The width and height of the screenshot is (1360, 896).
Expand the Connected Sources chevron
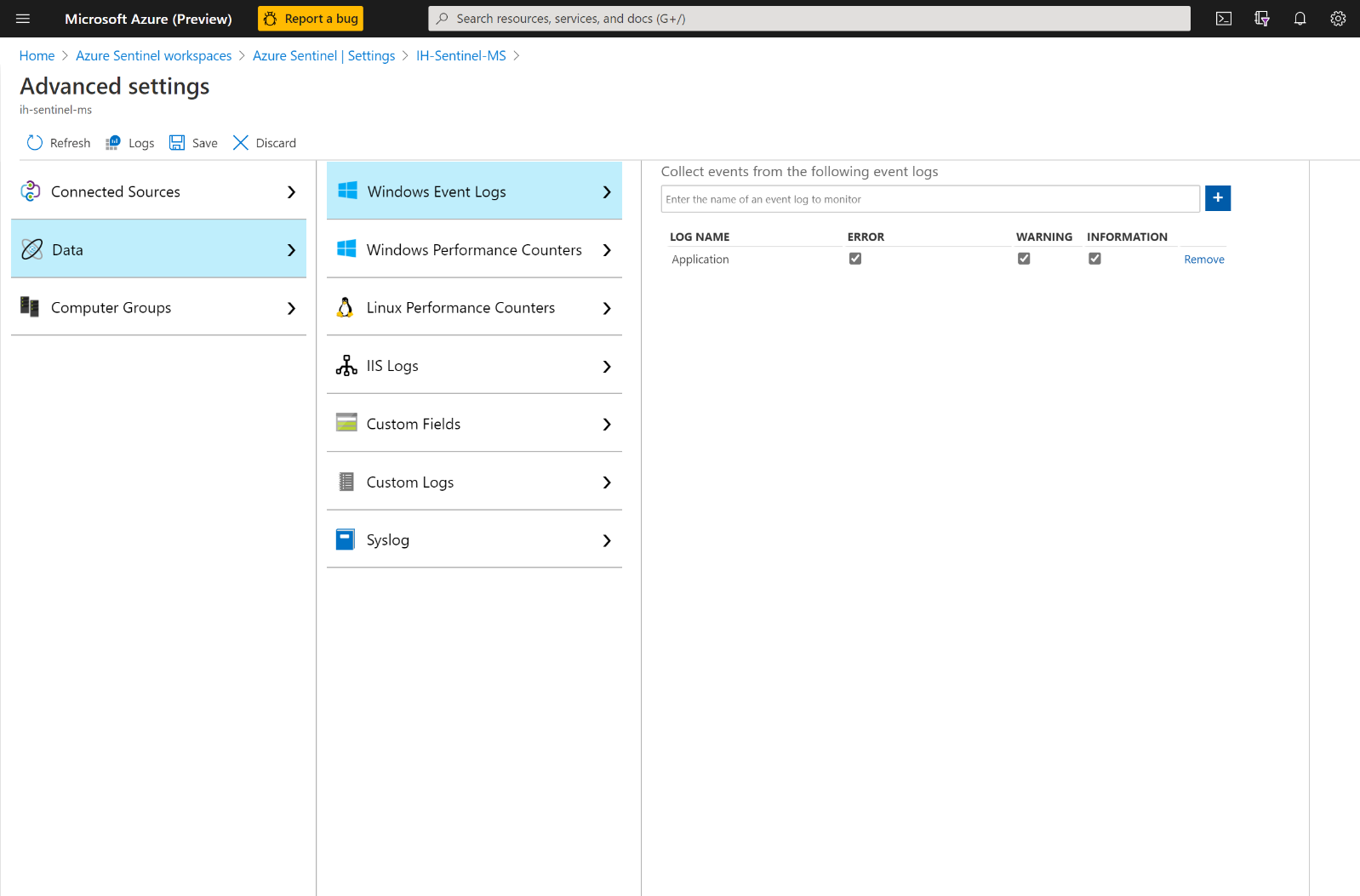[x=291, y=192]
